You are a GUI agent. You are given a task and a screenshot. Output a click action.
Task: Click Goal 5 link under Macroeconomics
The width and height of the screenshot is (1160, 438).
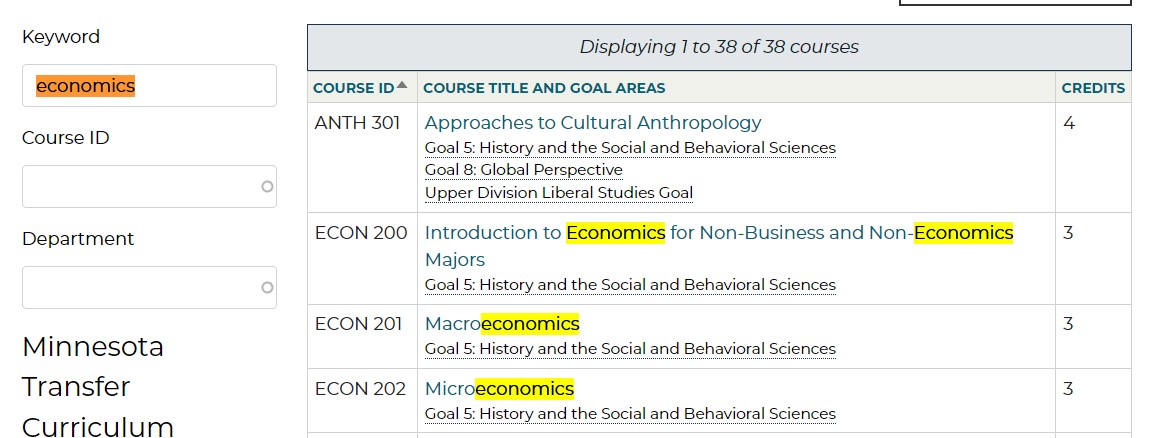[x=630, y=349]
